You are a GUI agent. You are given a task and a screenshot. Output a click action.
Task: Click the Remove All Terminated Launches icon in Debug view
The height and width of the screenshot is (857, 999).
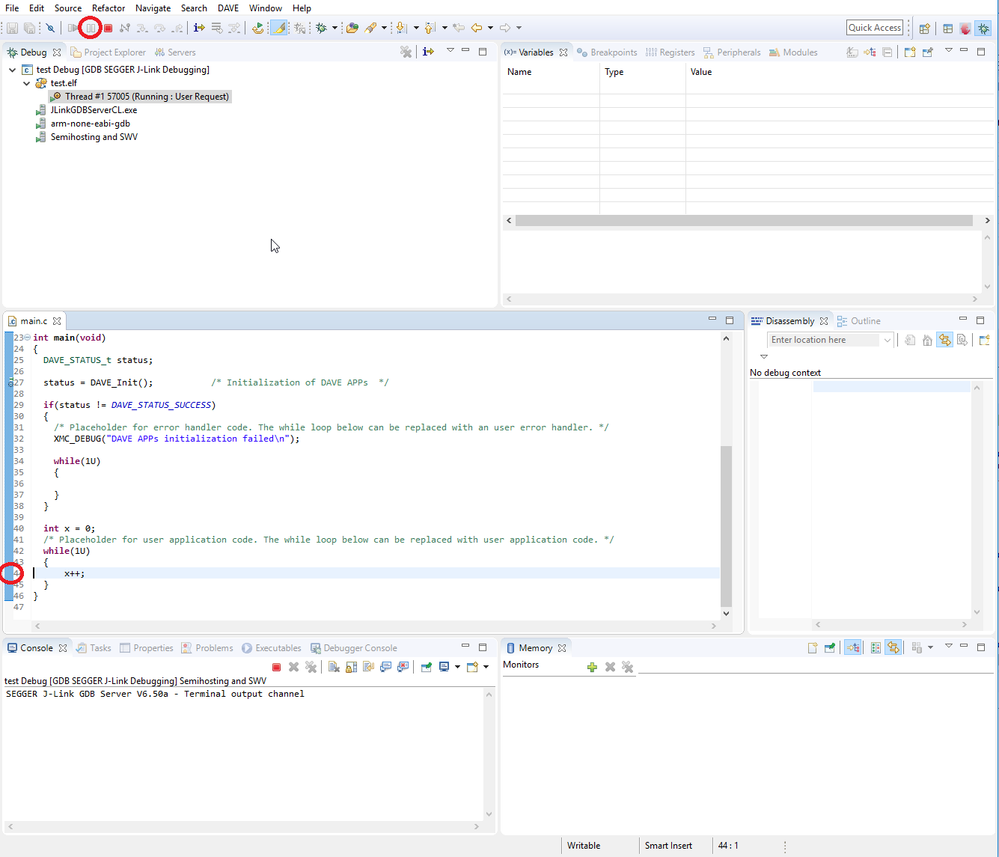coord(405,52)
